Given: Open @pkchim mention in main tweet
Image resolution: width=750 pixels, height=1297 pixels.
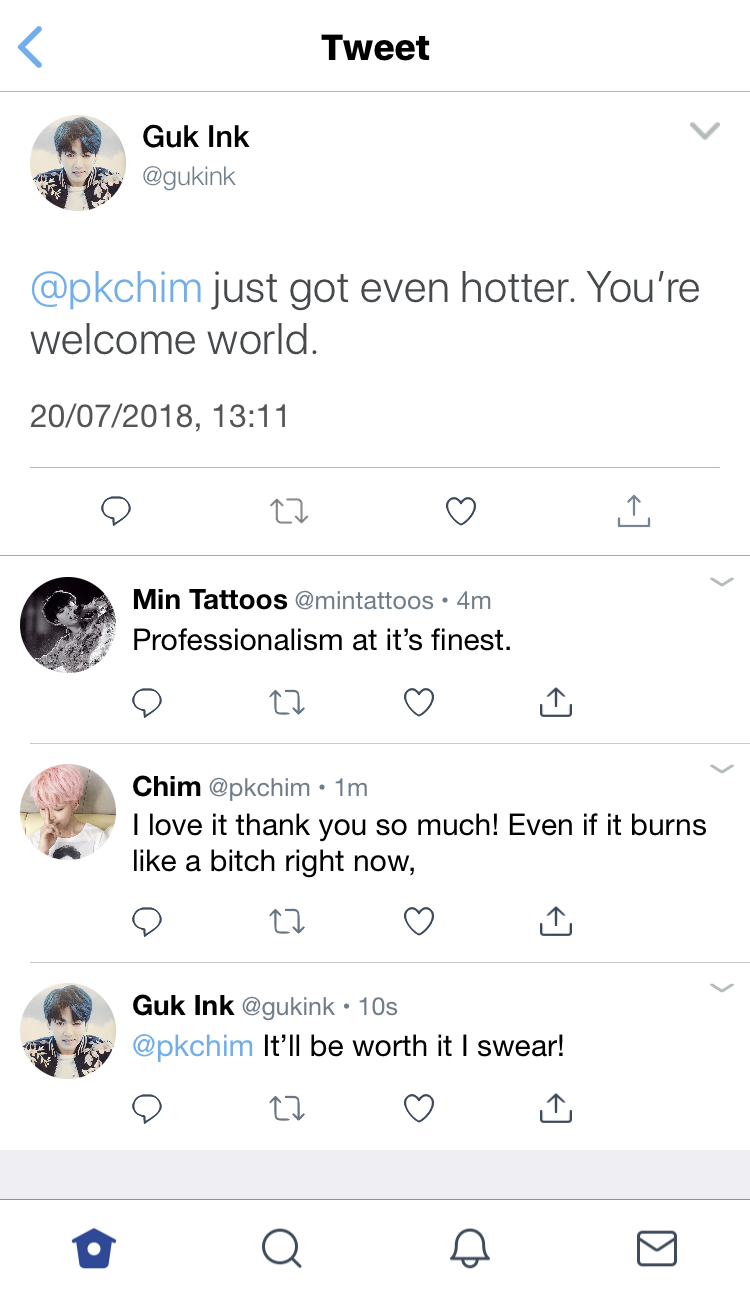Looking at the screenshot, I should click(x=116, y=289).
